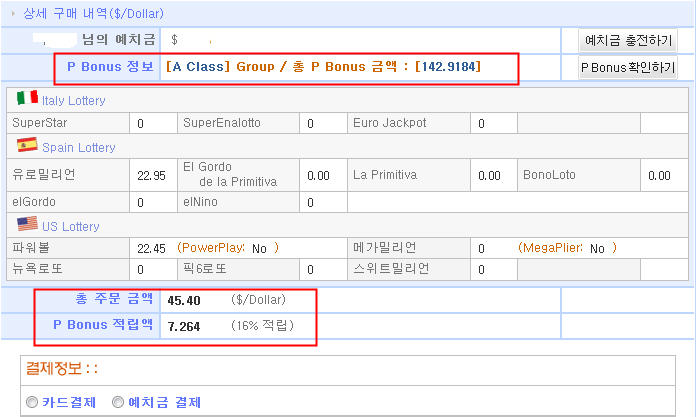Click the total order amount 45.40
The width and height of the screenshot is (697, 417).
[x=184, y=301]
